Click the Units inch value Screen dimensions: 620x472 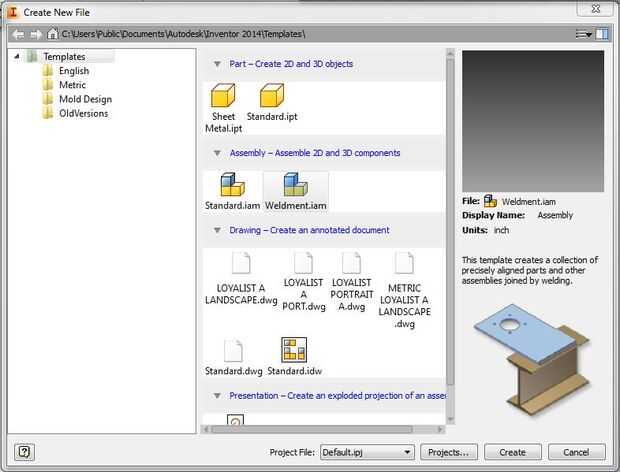click(501, 230)
